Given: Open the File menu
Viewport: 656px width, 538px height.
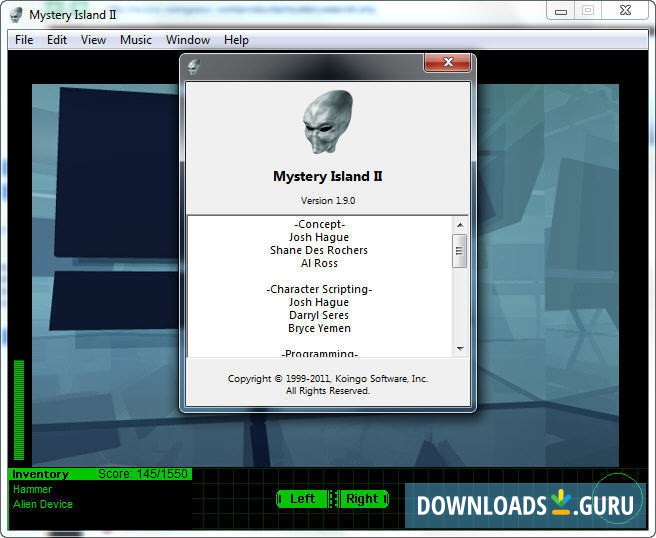Looking at the screenshot, I should point(24,40).
